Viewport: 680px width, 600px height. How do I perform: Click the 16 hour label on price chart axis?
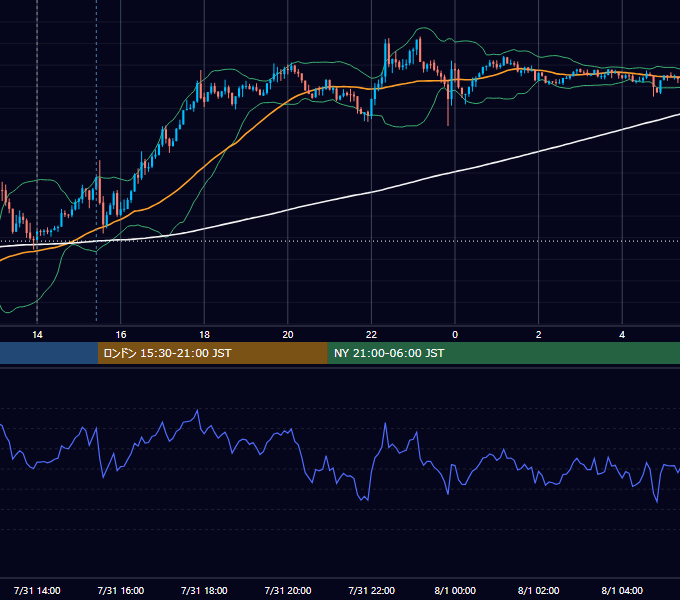(x=121, y=335)
